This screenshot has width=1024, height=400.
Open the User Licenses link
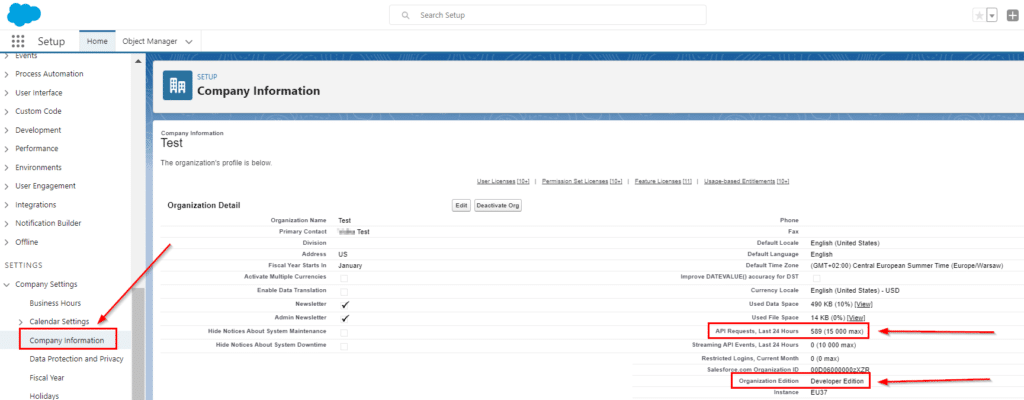pyautogui.click(x=503, y=181)
